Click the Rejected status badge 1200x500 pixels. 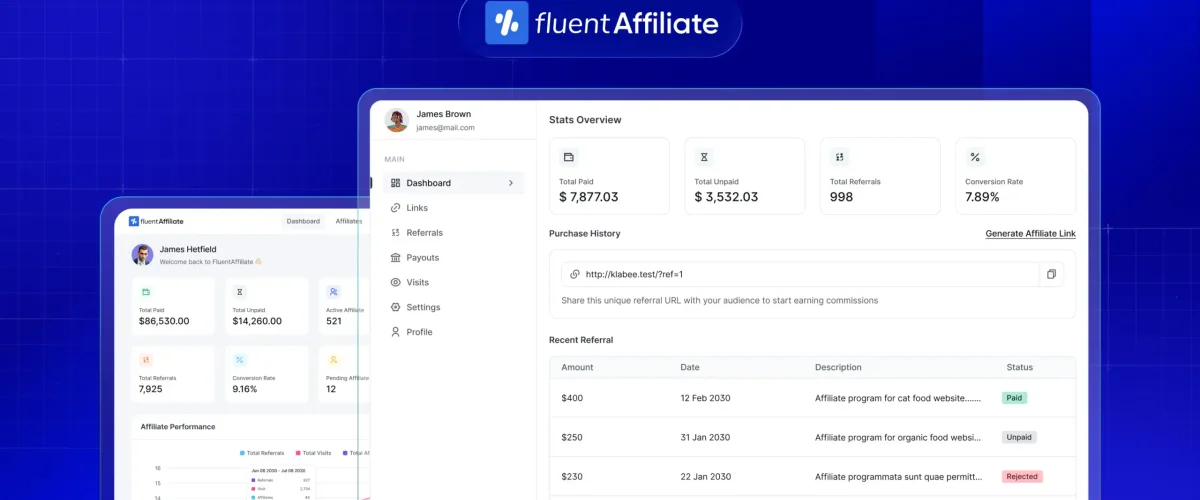[1022, 477]
